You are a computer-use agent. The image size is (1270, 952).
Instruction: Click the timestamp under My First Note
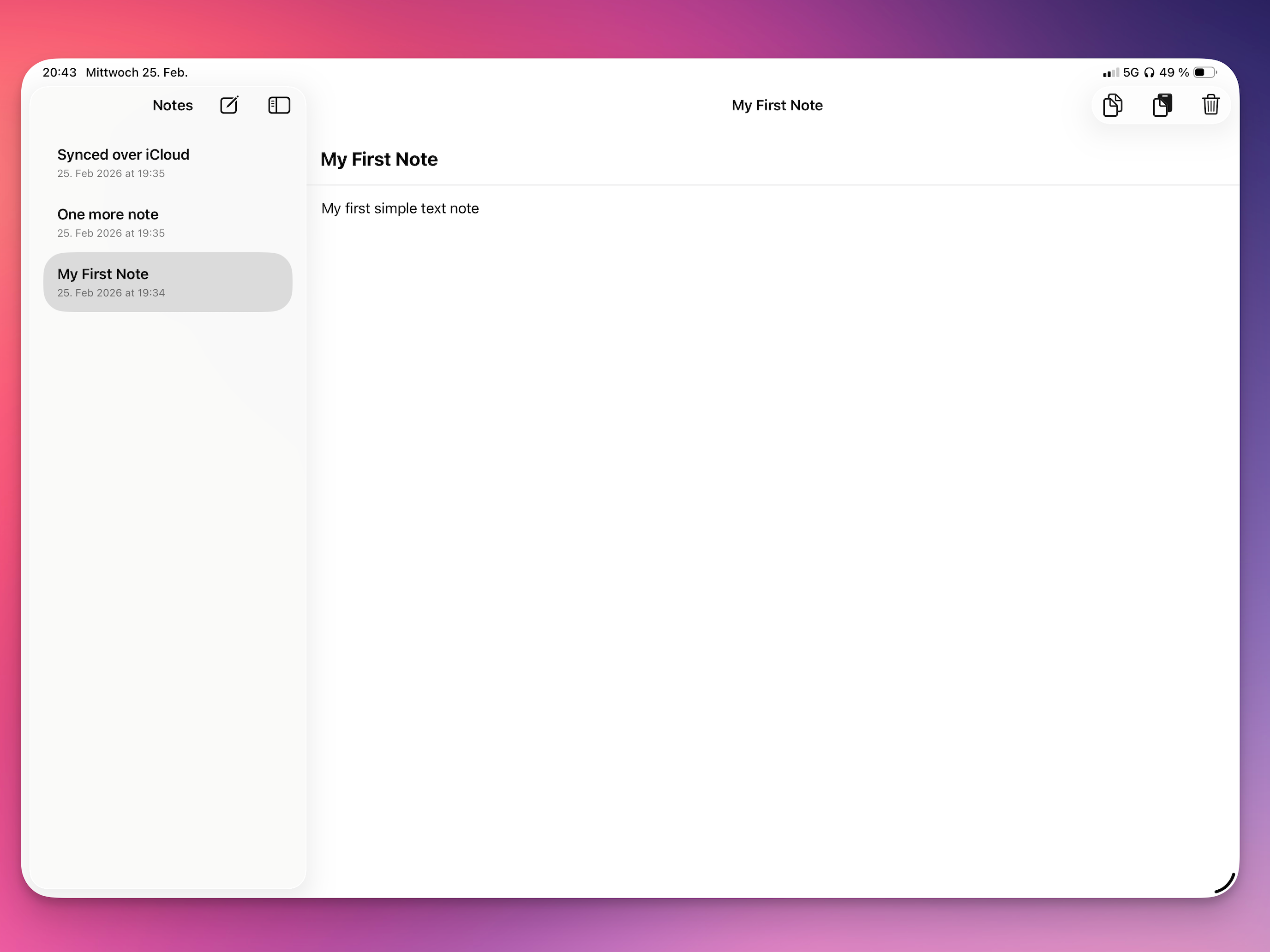coord(111,293)
